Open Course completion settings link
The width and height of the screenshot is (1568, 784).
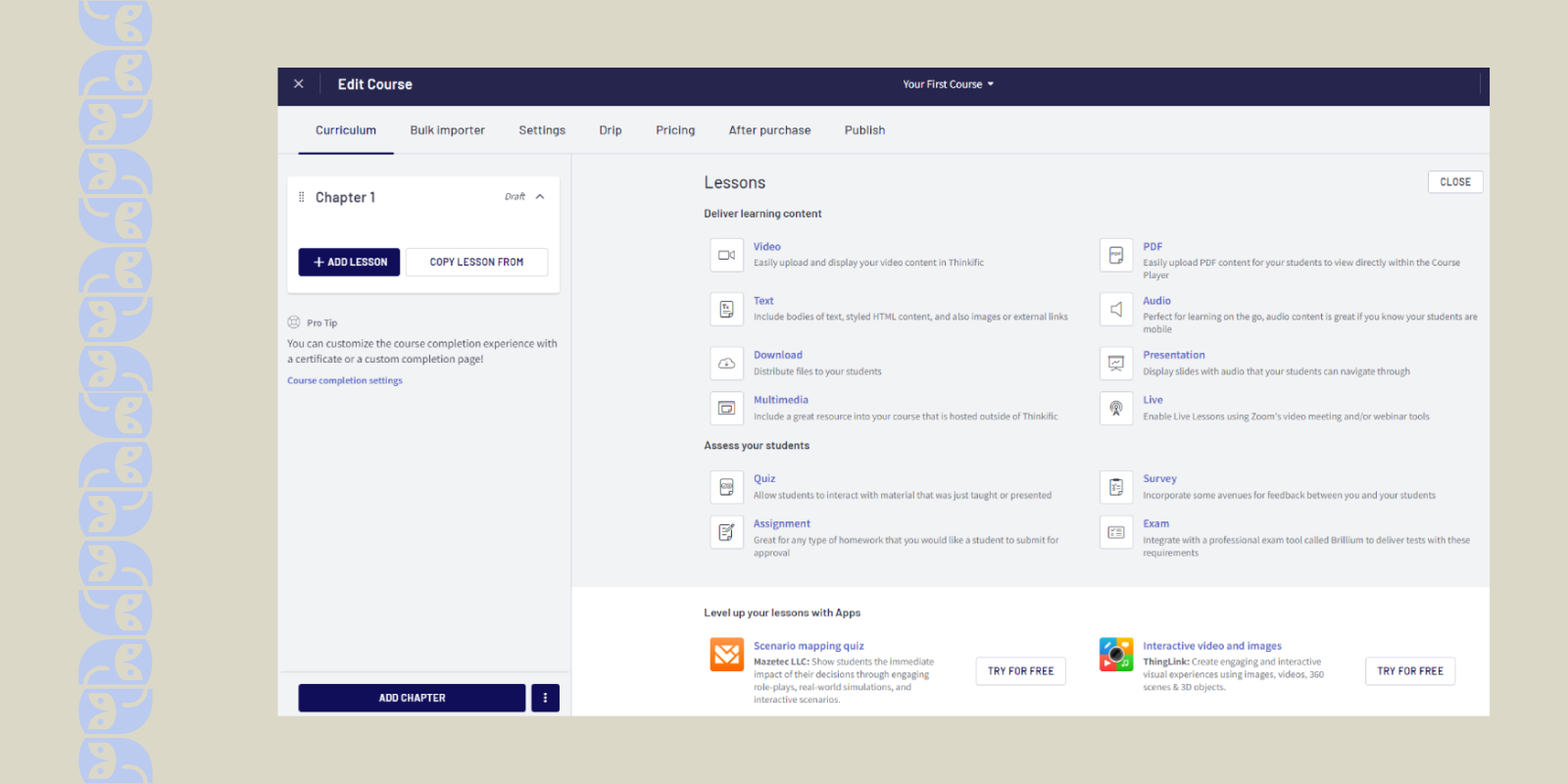[x=345, y=380]
